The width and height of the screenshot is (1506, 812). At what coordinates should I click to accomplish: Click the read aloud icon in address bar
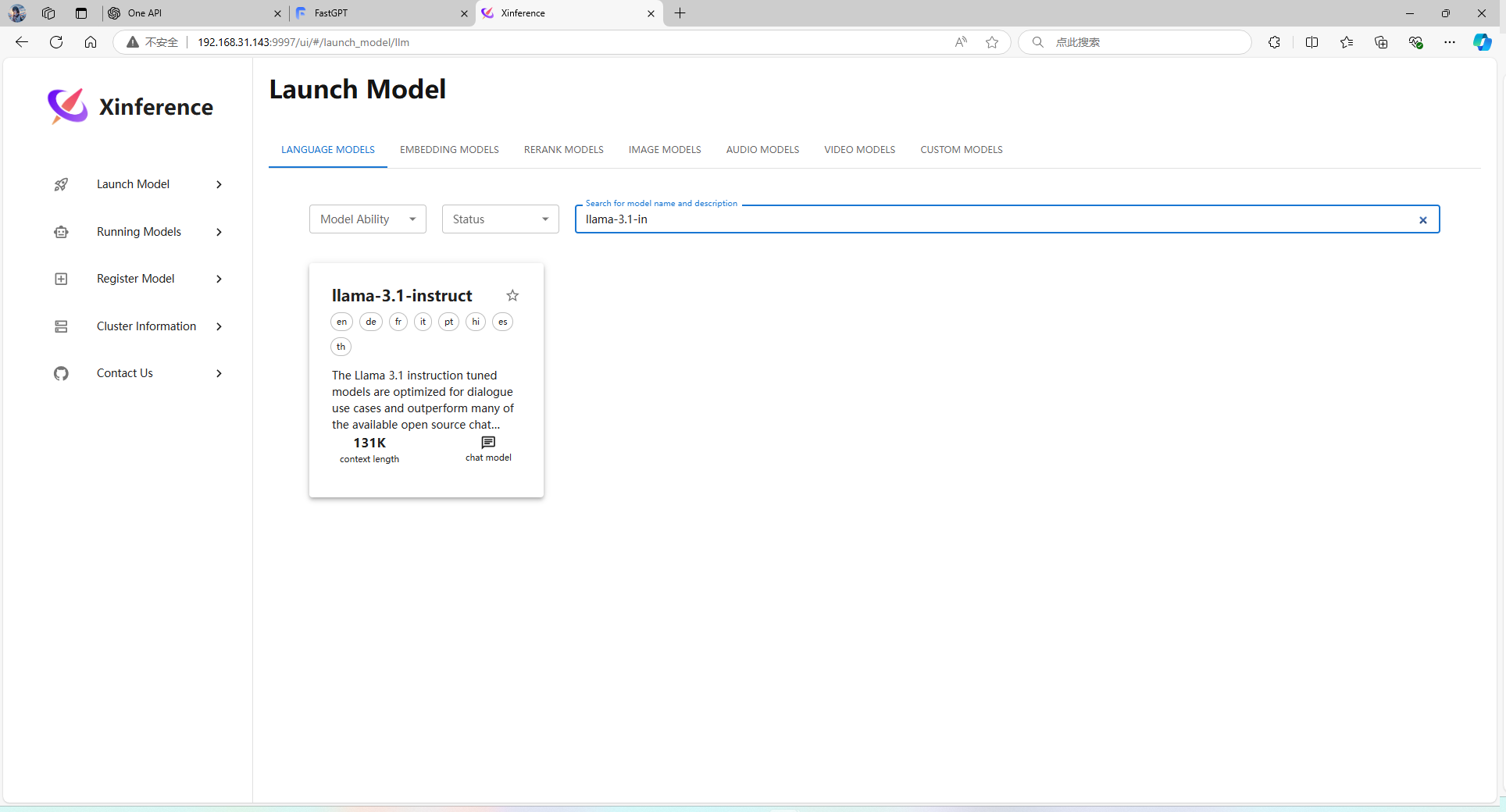point(961,42)
